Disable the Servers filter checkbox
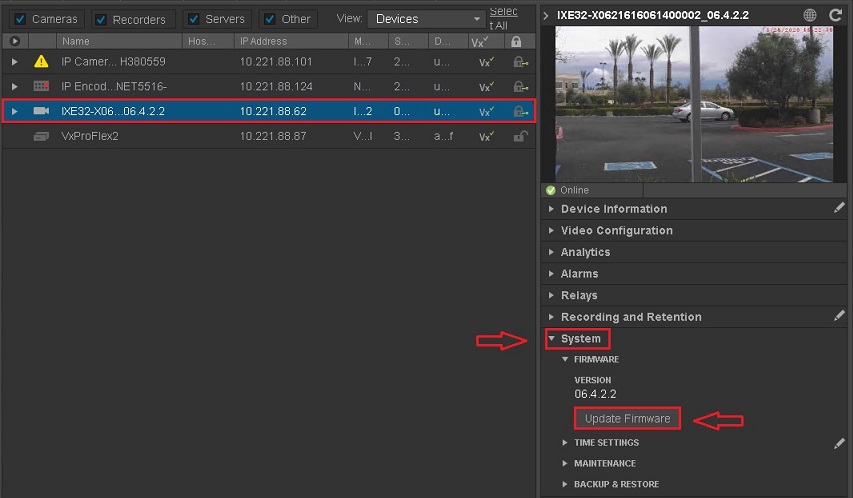 coord(194,19)
